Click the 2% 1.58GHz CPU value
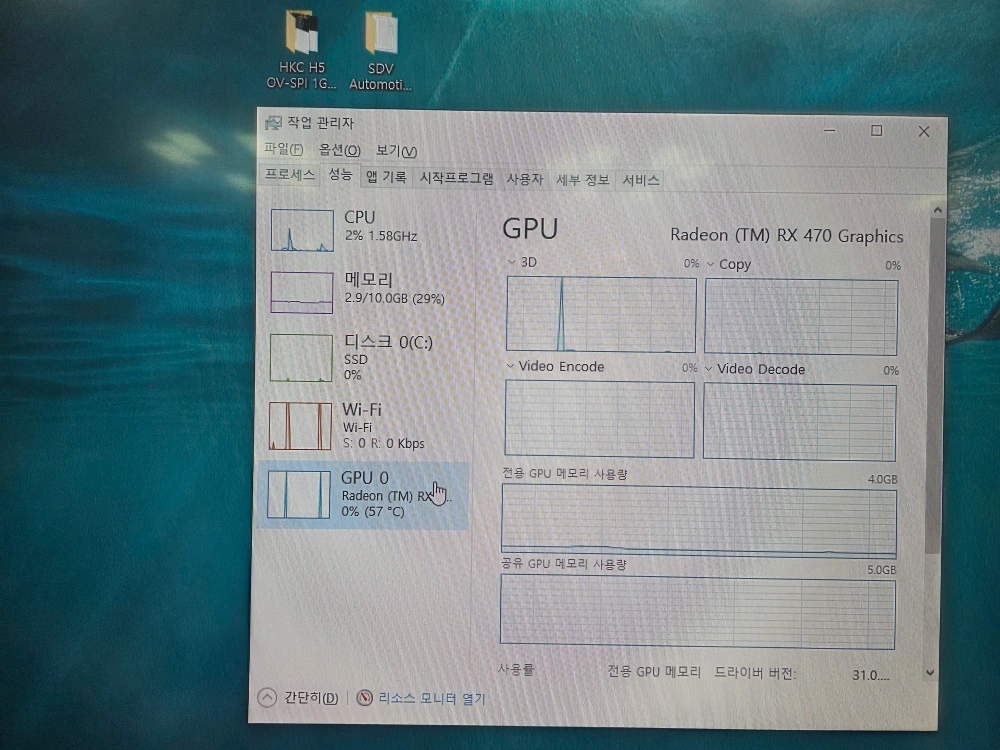Viewport: 1000px width, 750px height. pos(381,236)
